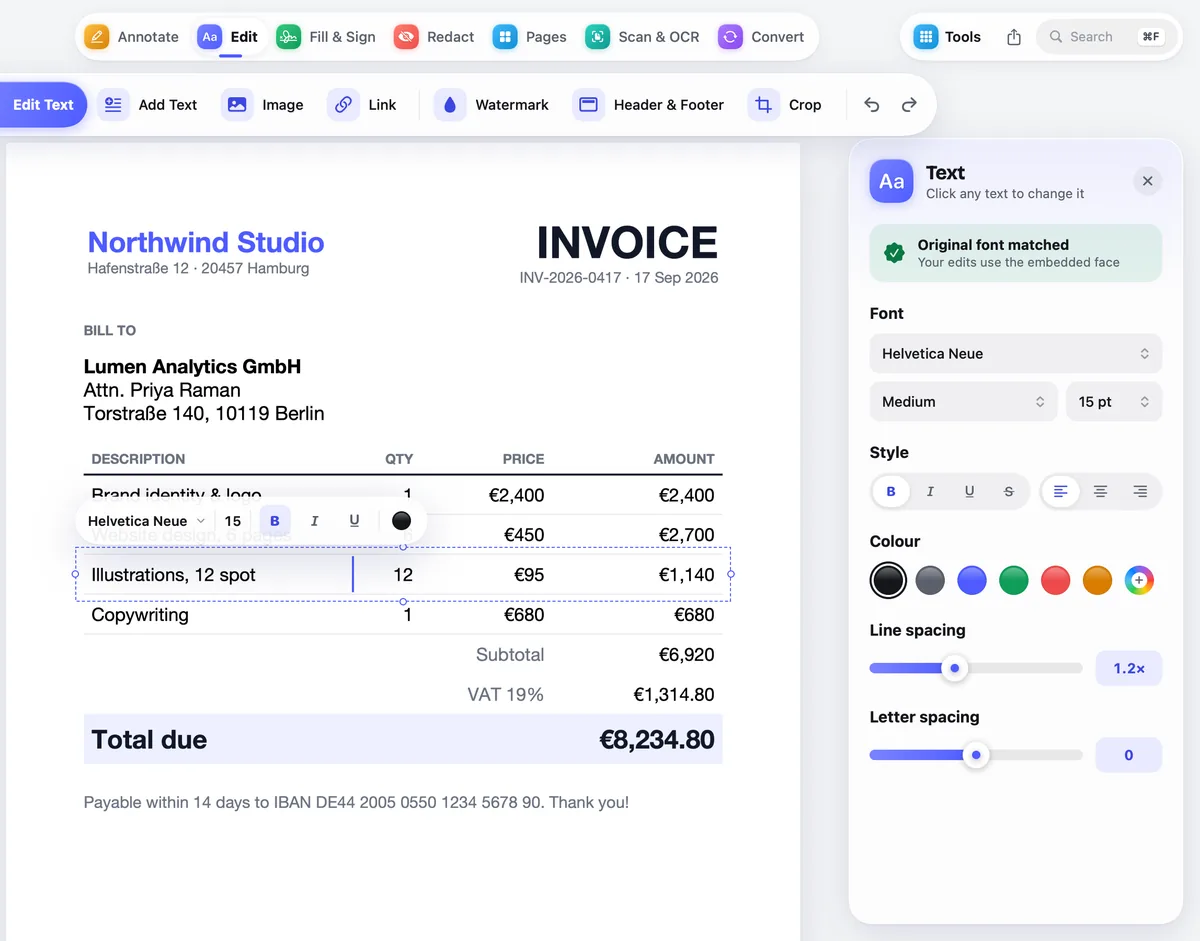Click the INVOICE title text
Image resolution: width=1200 pixels, height=941 pixels.
(x=627, y=243)
